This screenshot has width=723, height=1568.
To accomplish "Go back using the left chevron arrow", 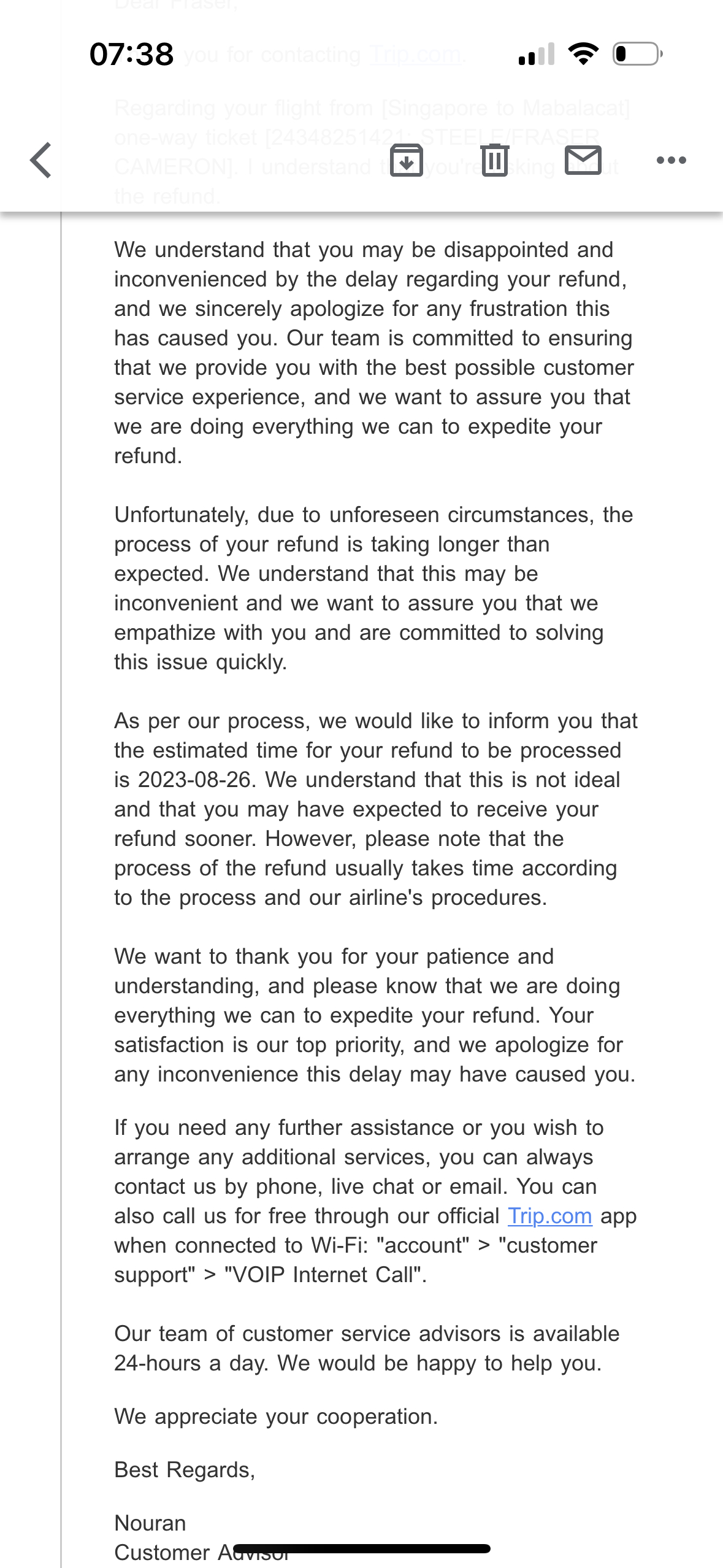I will [41, 160].
